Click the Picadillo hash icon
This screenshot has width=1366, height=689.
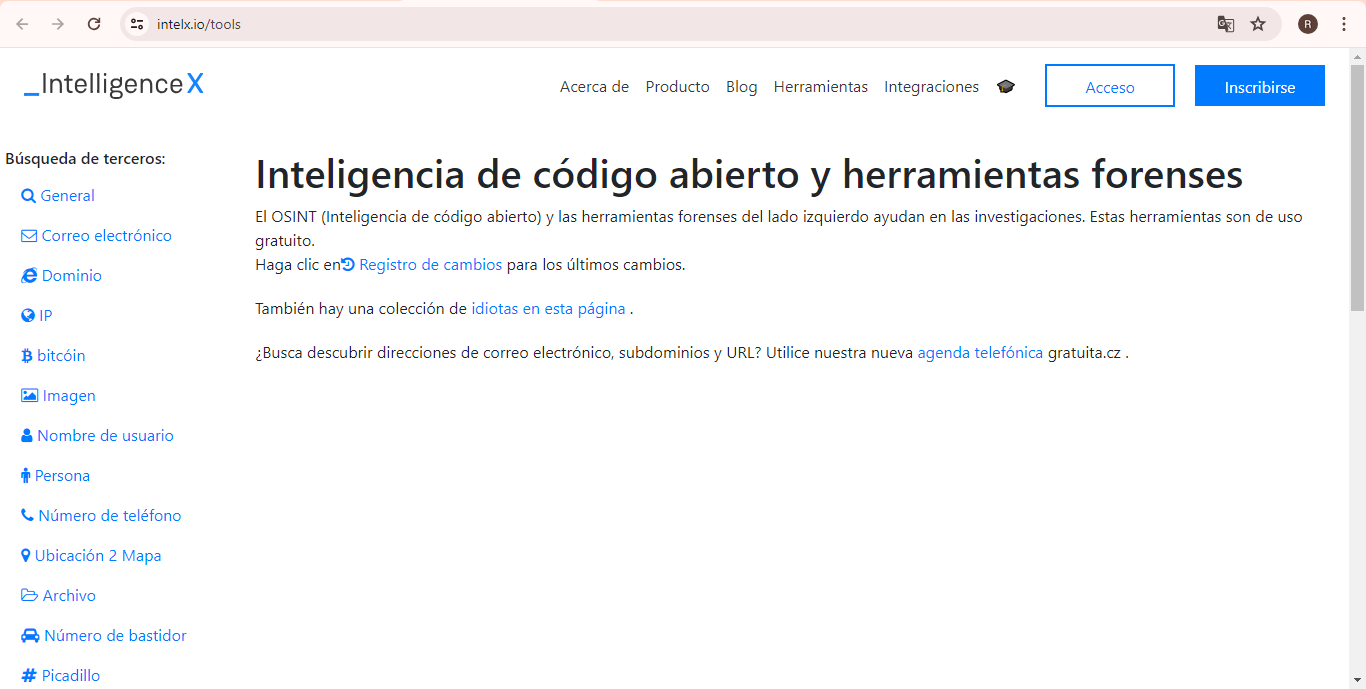tap(27, 675)
